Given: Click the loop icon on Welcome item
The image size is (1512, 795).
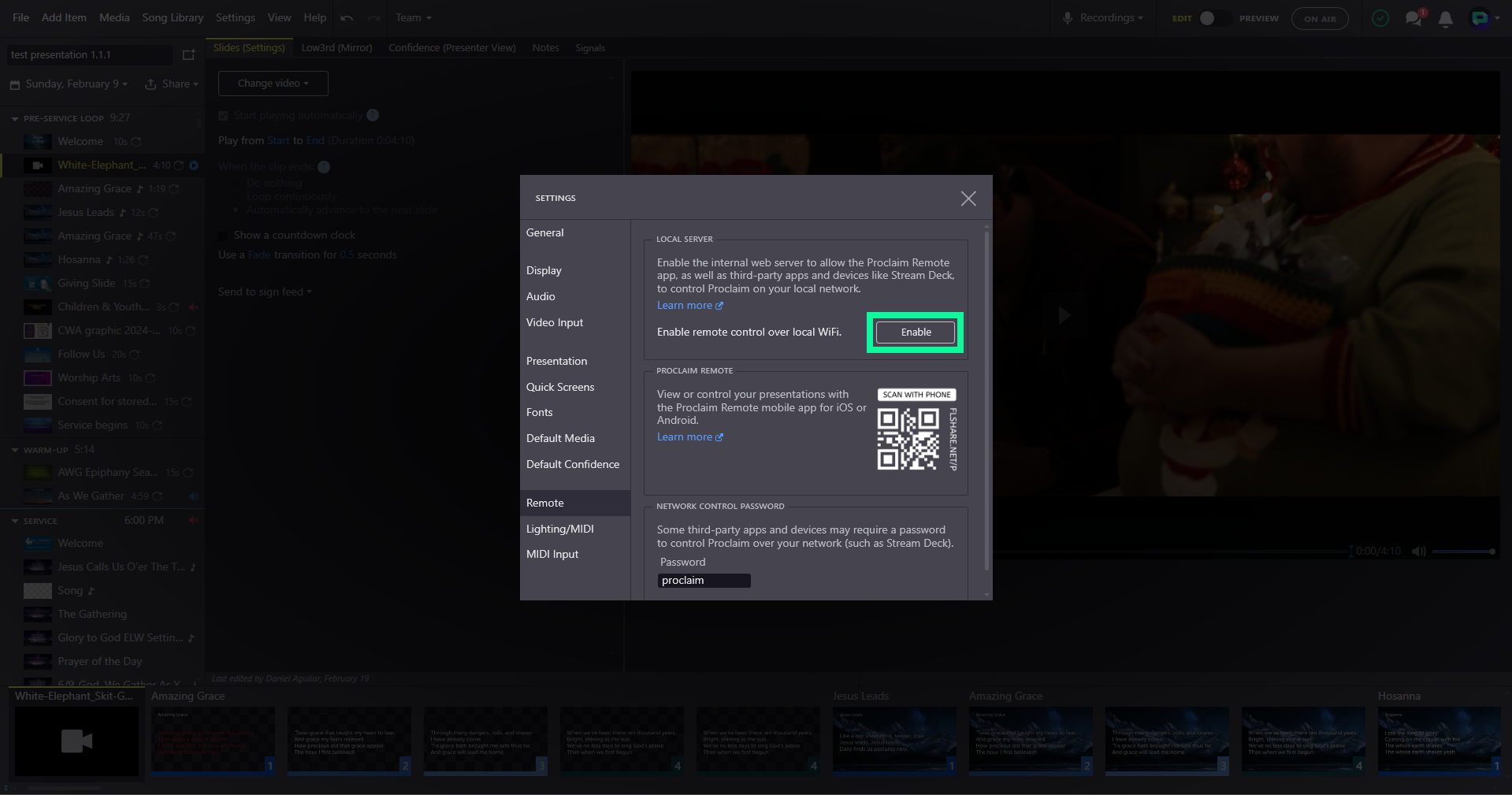Looking at the screenshot, I should 138,142.
